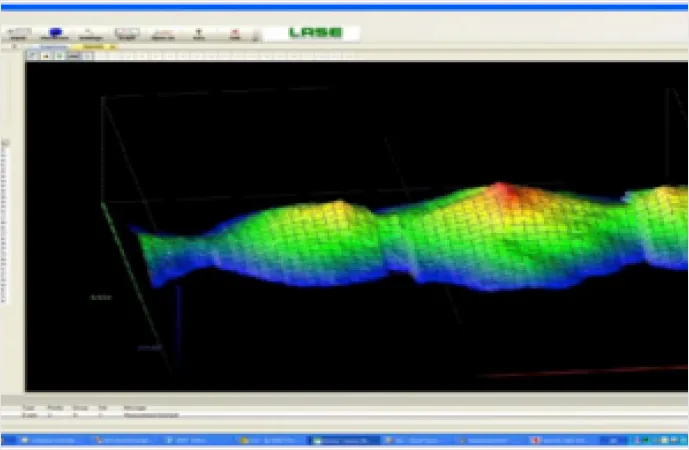Screen dimensions: 689x450
Task: Click the Message column header in the bottom list
Action: 134,408
